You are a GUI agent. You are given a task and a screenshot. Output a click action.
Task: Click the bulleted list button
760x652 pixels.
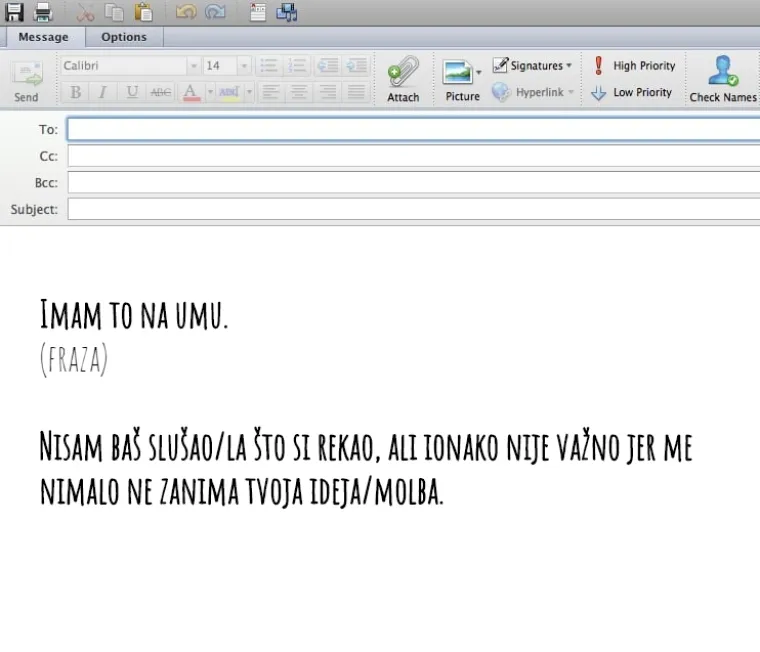(268, 66)
